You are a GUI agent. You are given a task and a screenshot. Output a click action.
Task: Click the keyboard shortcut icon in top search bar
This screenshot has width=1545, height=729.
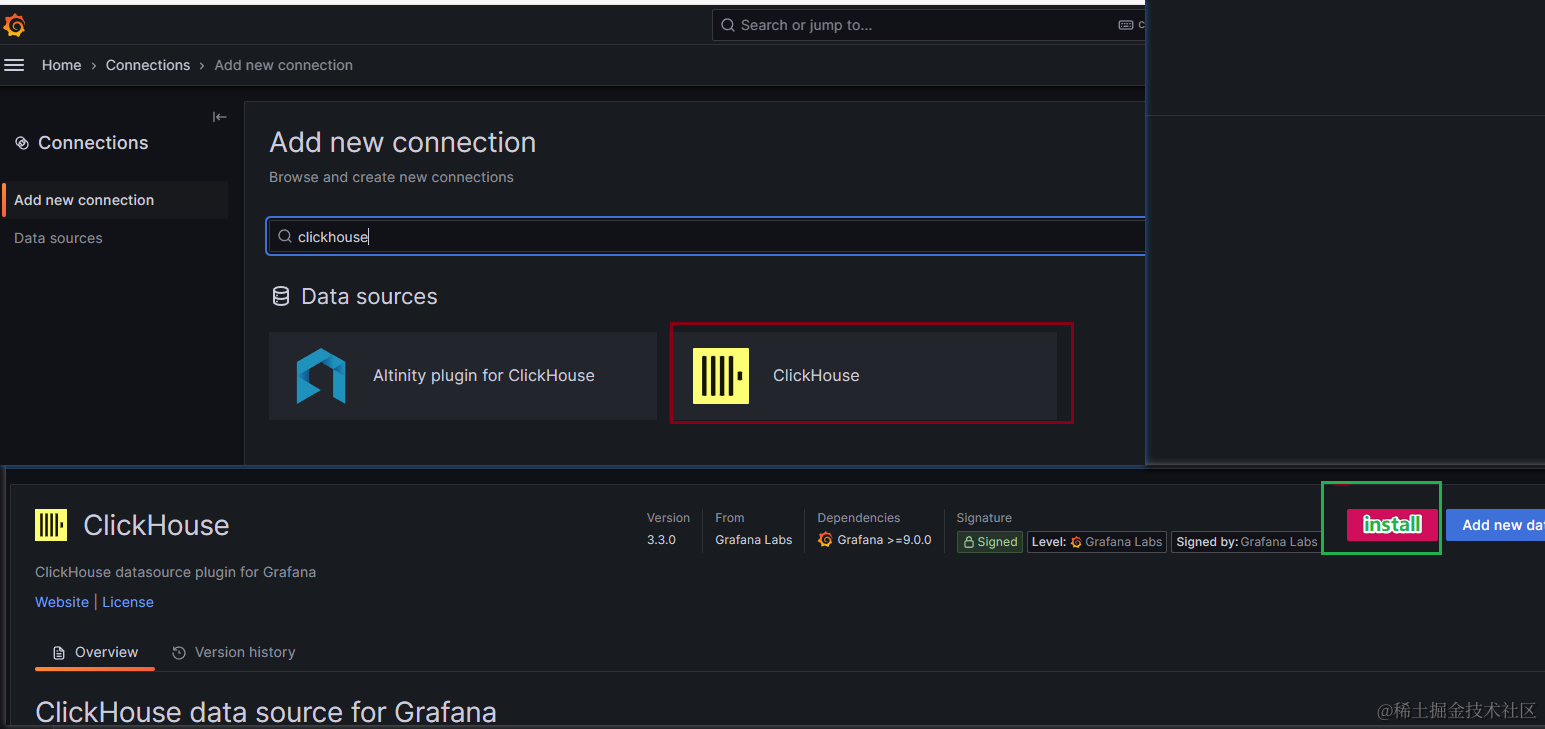pos(1126,25)
